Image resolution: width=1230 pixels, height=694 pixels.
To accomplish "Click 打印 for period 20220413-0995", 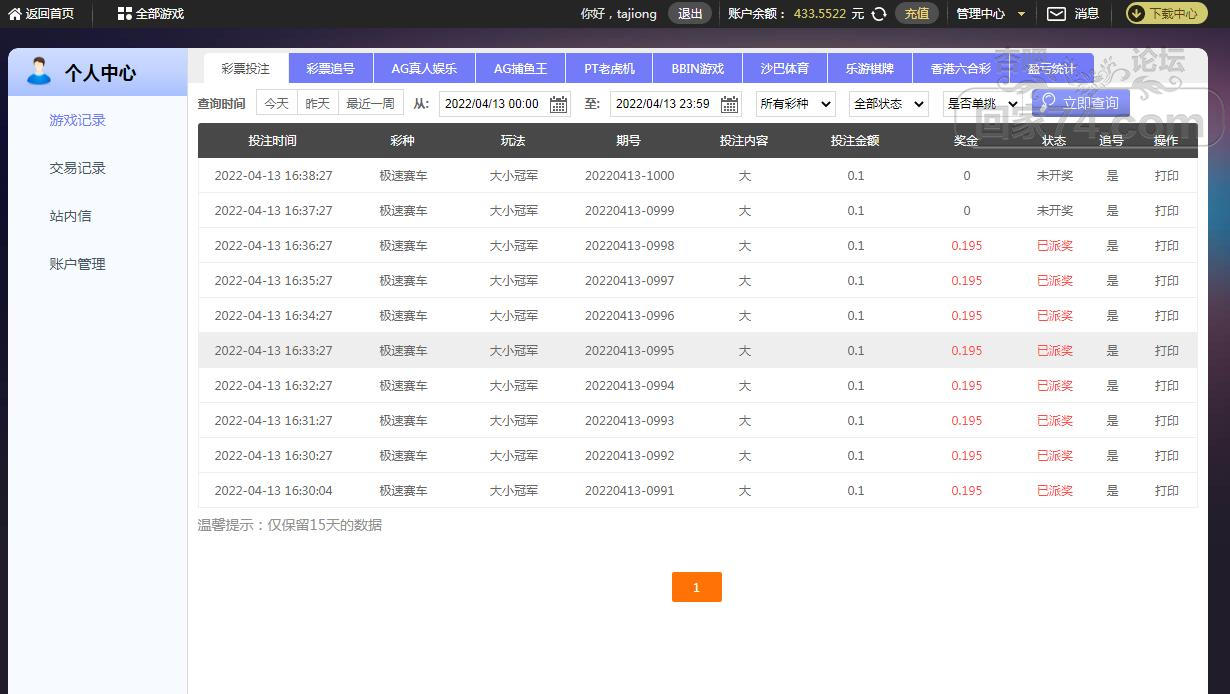I will [x=1167, y=351].
